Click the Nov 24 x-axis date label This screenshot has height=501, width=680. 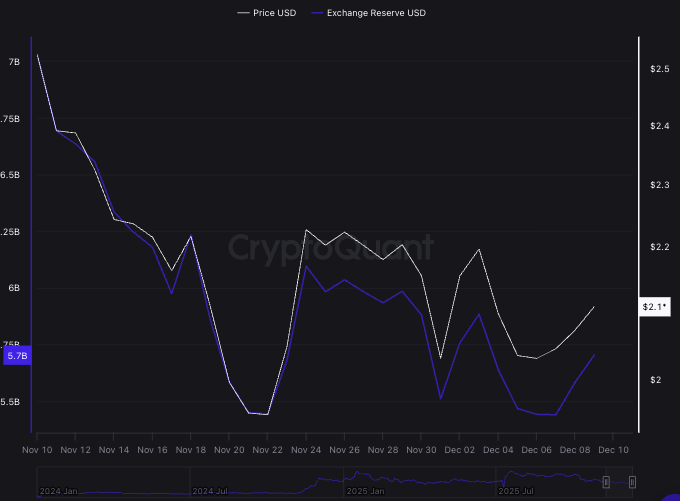point(306,450)
